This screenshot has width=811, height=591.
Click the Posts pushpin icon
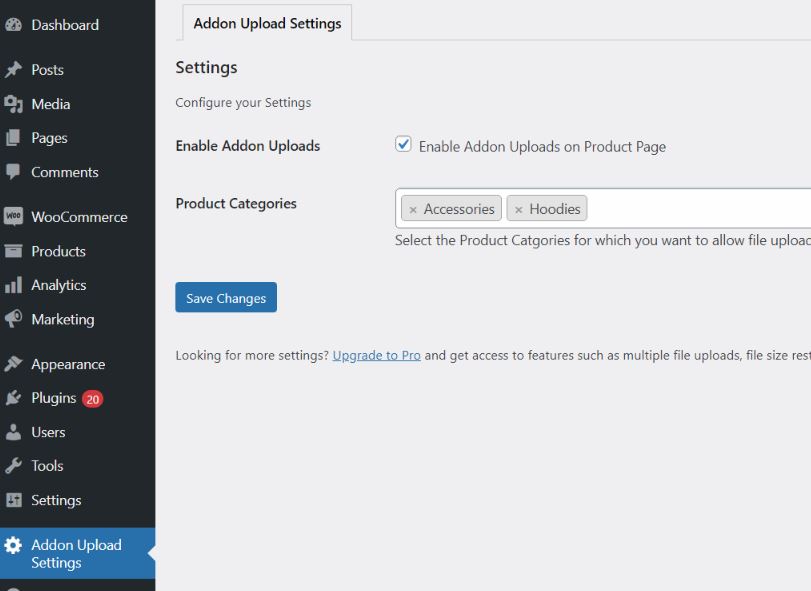tap(13, 69)
